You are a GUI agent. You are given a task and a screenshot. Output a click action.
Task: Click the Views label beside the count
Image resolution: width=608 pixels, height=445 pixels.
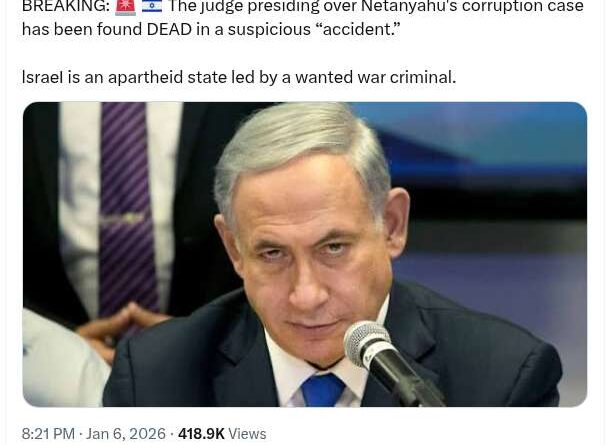click(x=247, y=433)
